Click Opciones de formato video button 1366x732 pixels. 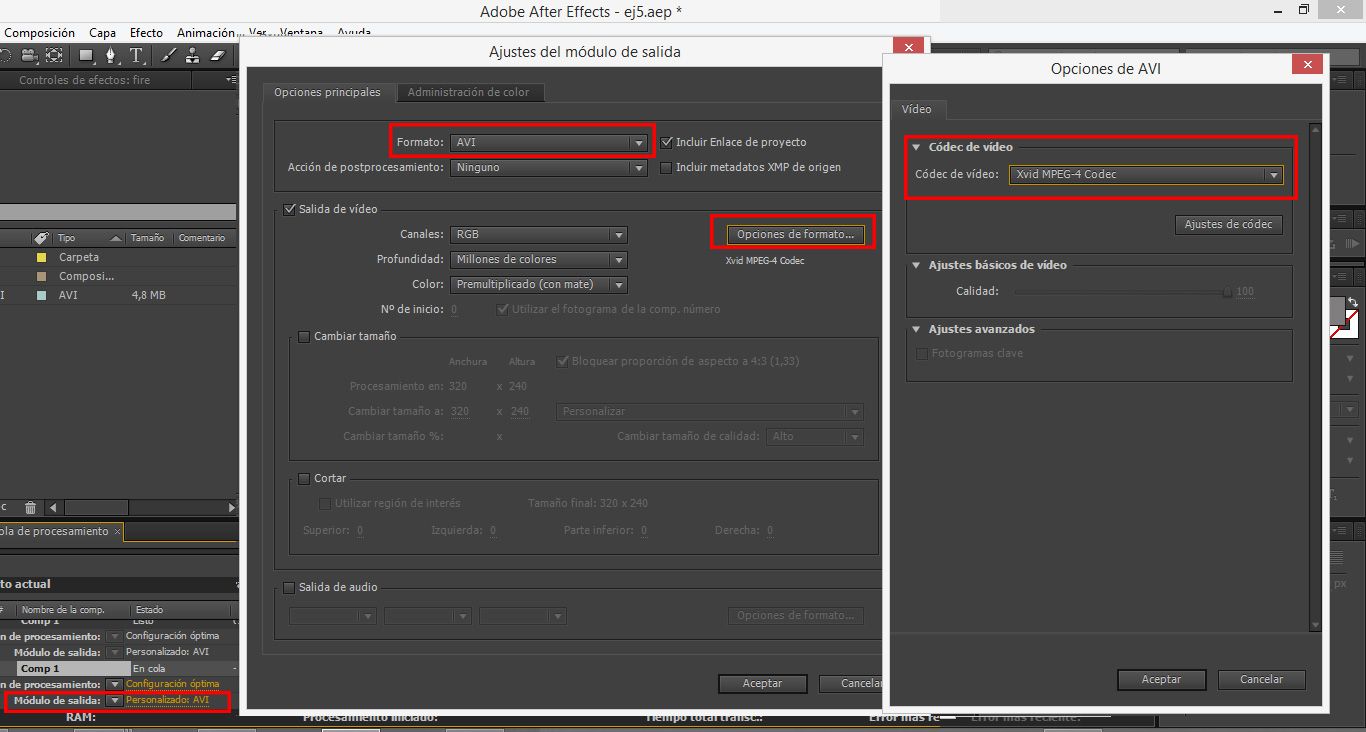pos(795,234)
